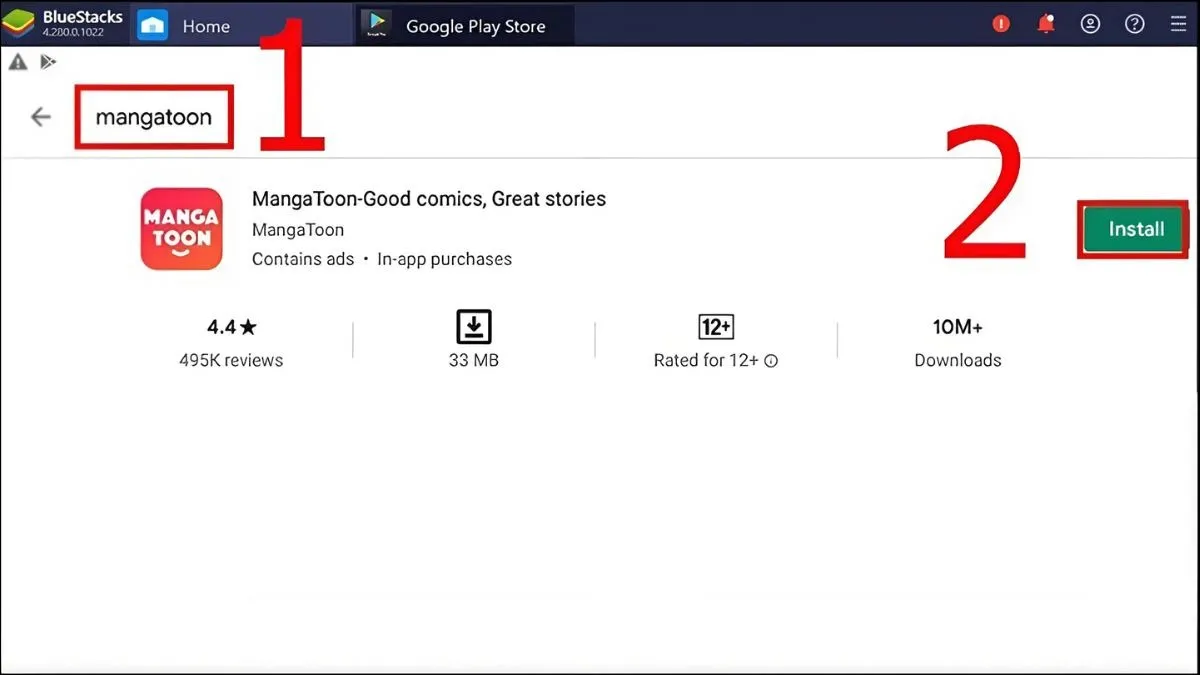Go back using the left arrow
Screen dimensions: 1200x675
click(40, 117)
